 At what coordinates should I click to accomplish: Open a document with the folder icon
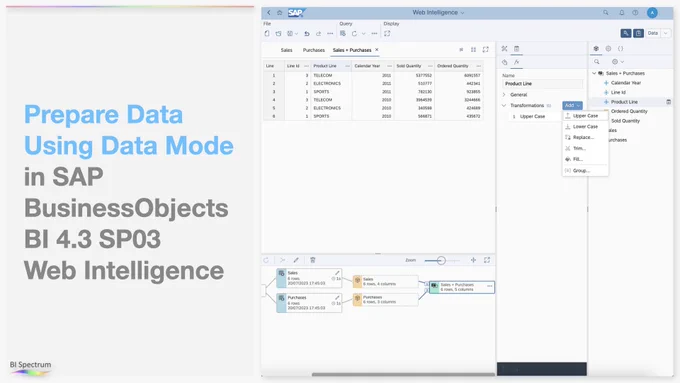(x=278, y=33)
